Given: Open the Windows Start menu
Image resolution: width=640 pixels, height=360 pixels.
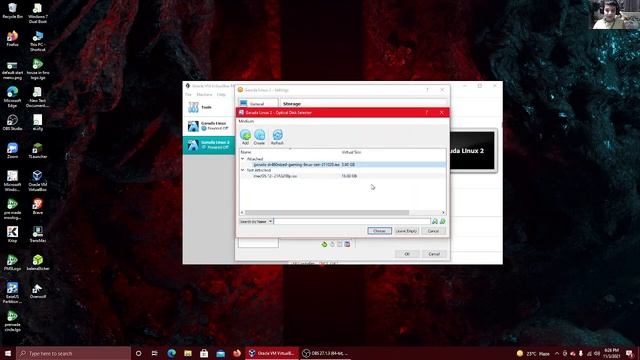Looking at the screenshot, I should click(x=8, y=353).
